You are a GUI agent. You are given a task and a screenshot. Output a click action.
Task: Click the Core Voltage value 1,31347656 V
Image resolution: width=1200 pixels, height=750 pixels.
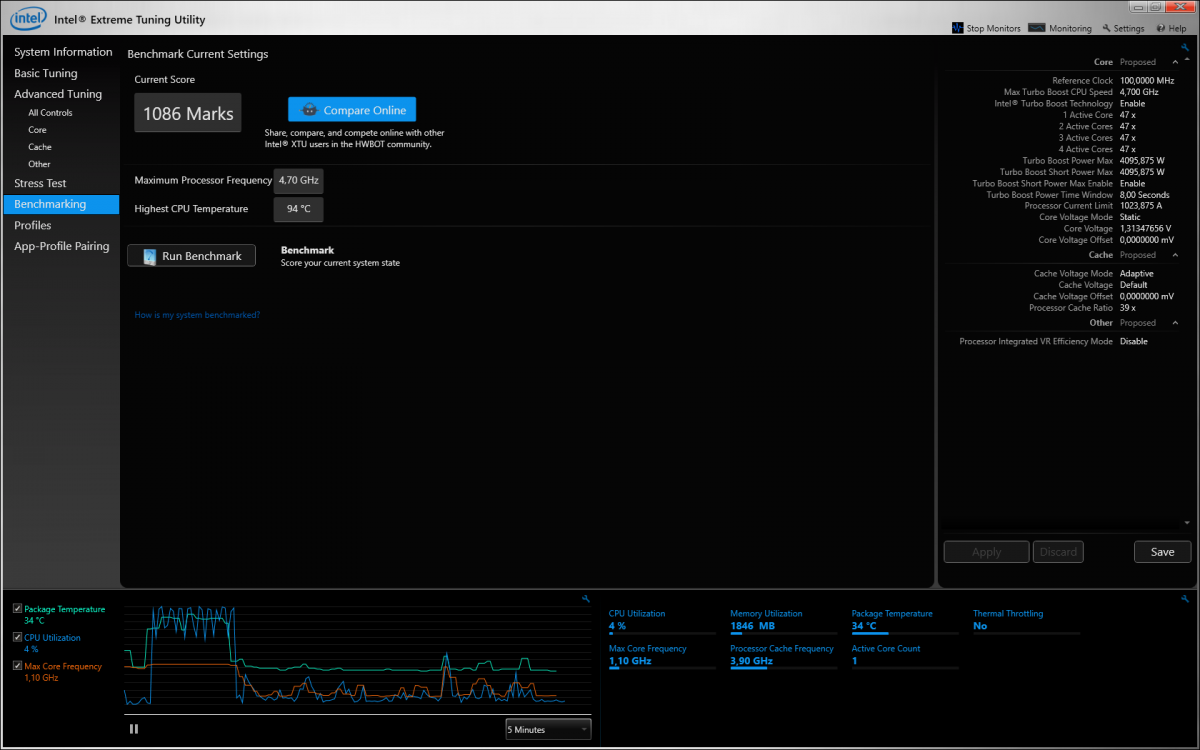[x=1147, y=229]
